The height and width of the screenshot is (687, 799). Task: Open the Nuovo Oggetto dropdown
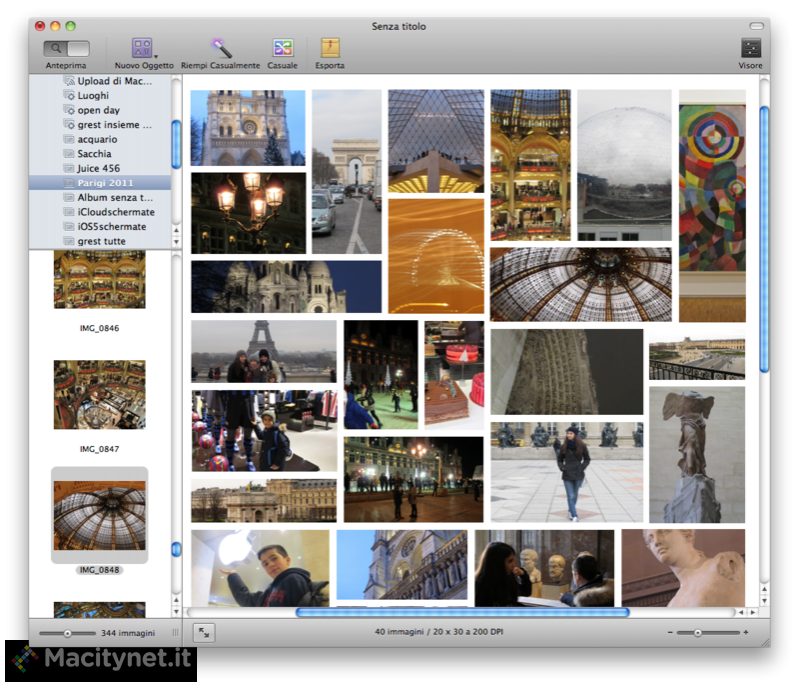click(x=143, y=48)
